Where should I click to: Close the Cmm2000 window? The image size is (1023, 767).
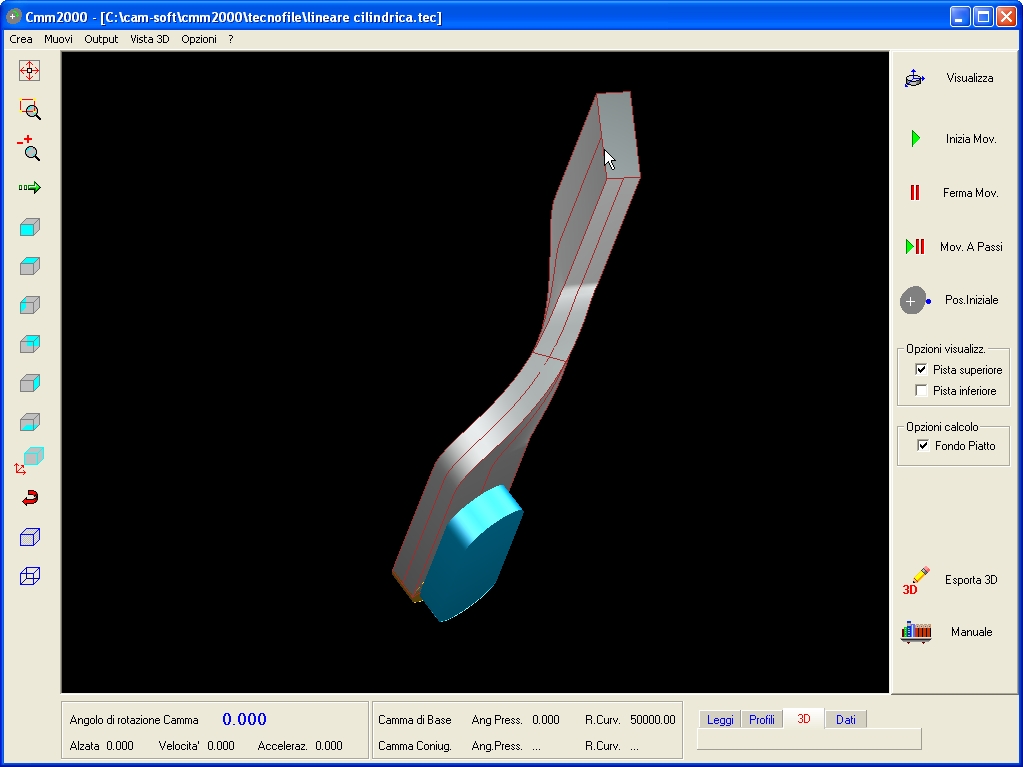coord(1006,16)
